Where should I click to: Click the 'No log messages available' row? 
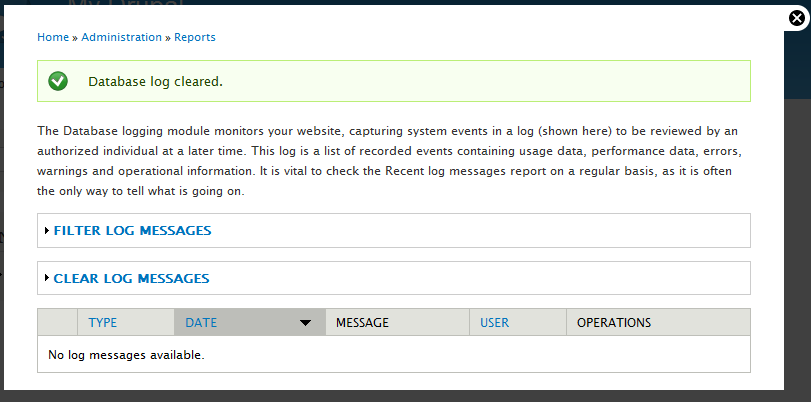(126, 355)
